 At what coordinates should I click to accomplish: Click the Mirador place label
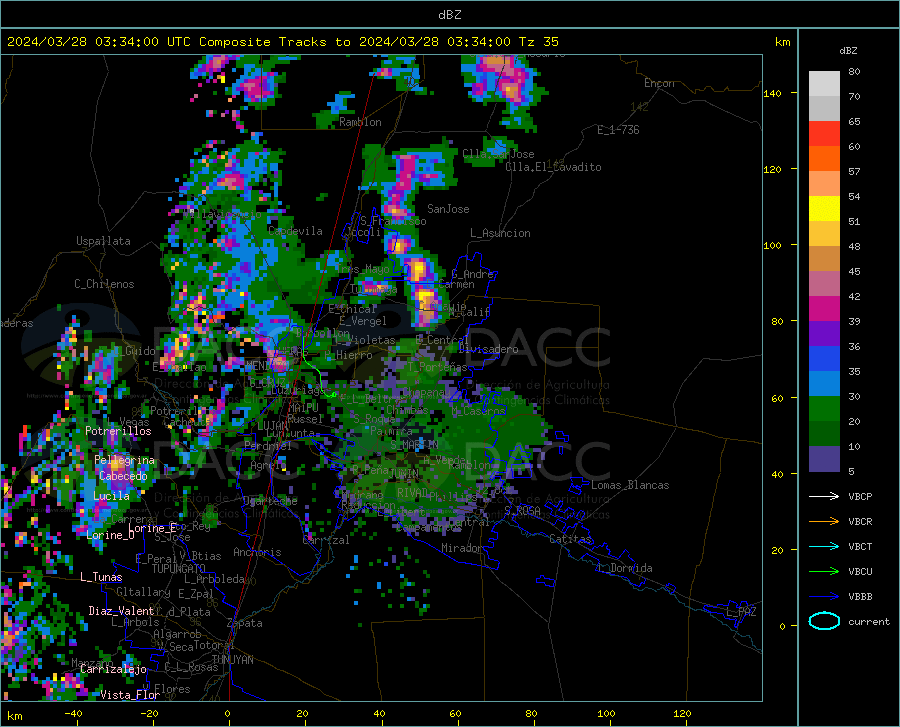[x=461, y=548]
